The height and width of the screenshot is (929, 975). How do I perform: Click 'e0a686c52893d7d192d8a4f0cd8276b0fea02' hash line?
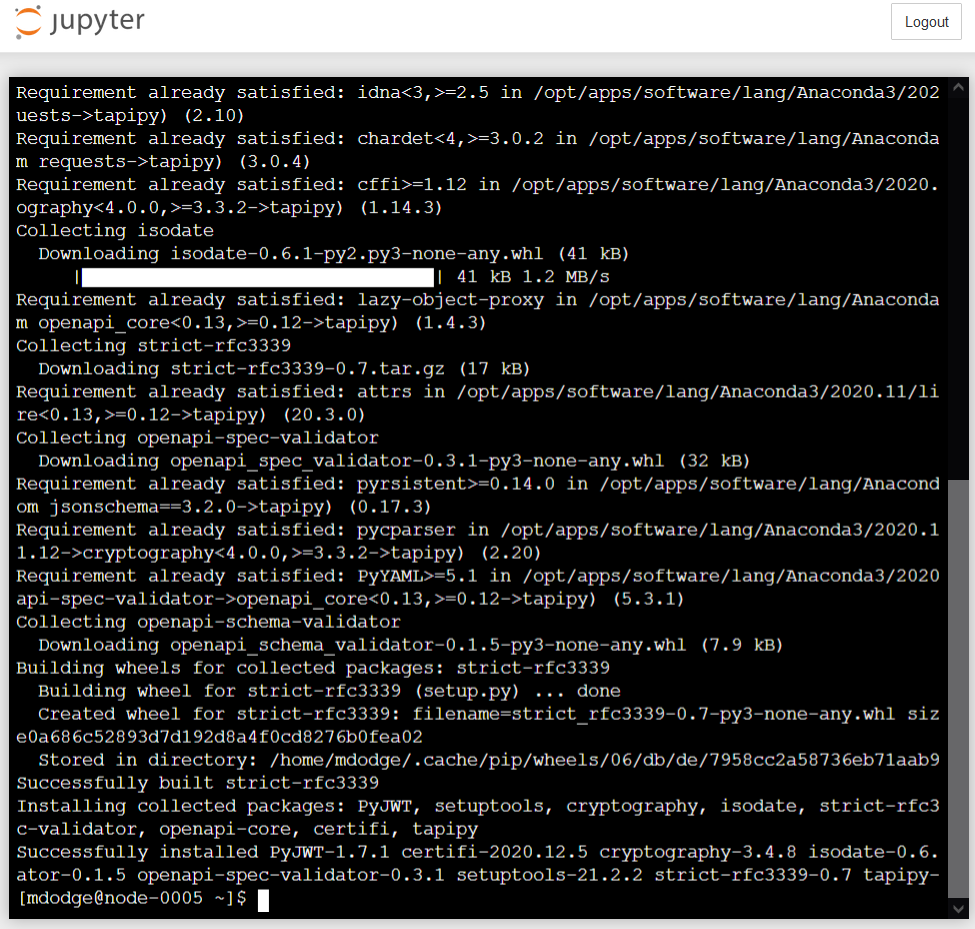(219, 737)
